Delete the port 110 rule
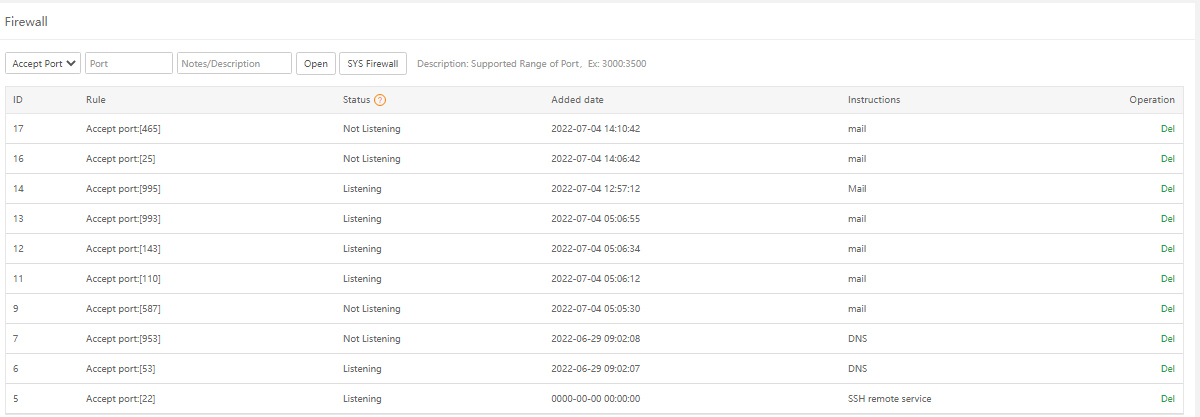The width and height of the screenshot is (1200, 417). tap(1167, 279)
